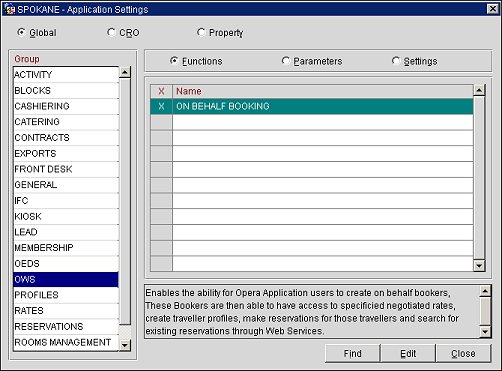Click the Find button

[x=352, y=353]
